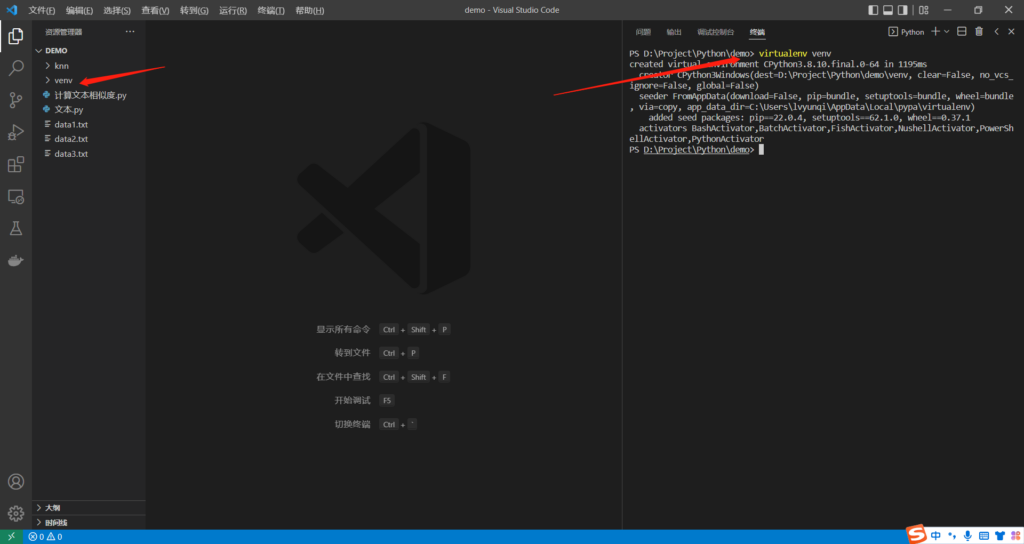The image size is (1024, 544).
Task: Close the terminal panel
Action: point(1012,31)
